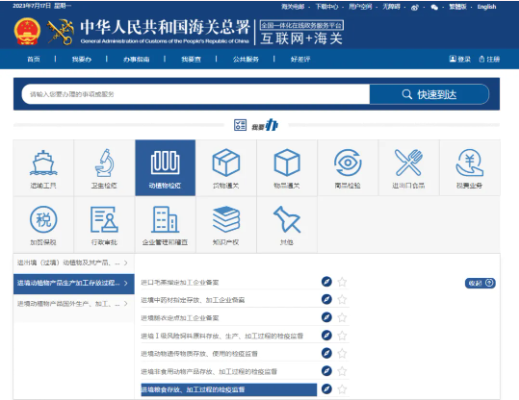The height and width of the screenshot is (400, 519).
Task: Open the cardboard box cargo clearance category
Action: click(x=226, y=168)
